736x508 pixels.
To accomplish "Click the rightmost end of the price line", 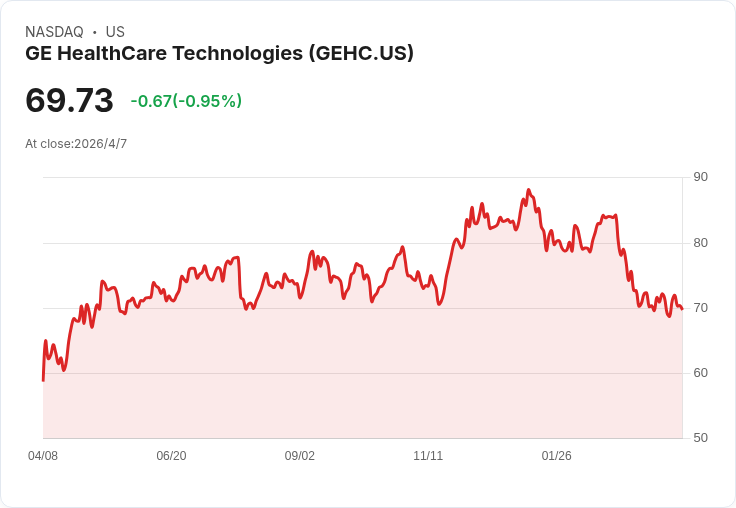I will 682,309.
